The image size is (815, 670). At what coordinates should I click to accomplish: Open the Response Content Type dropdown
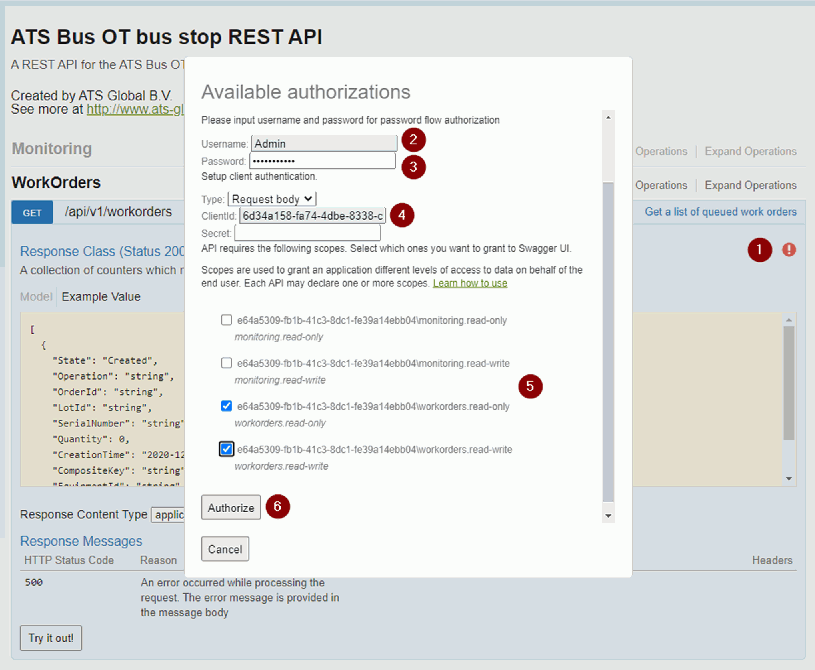coord(166,514)
